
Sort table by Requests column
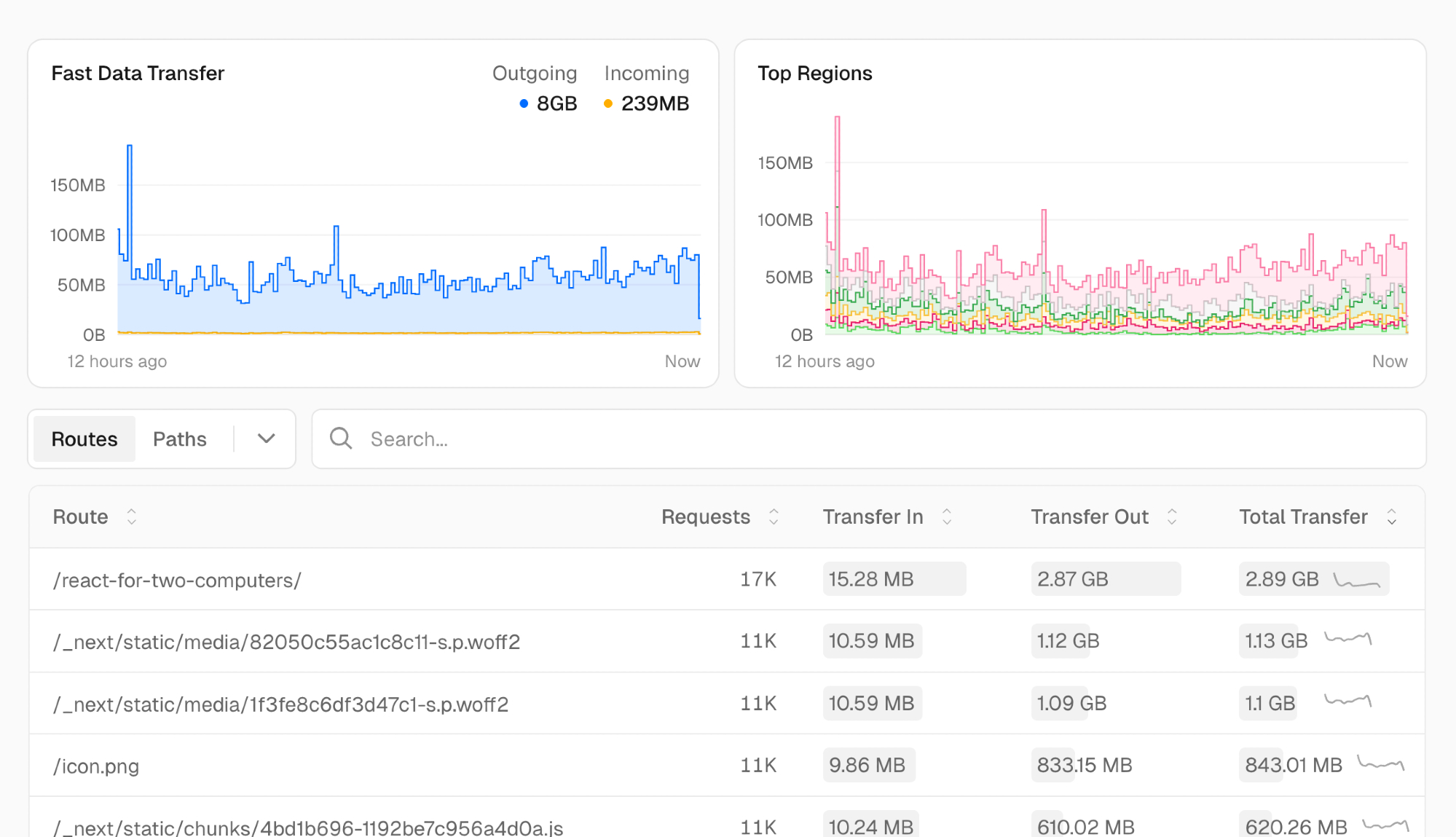pyautogui.click(x=774, y=516)
